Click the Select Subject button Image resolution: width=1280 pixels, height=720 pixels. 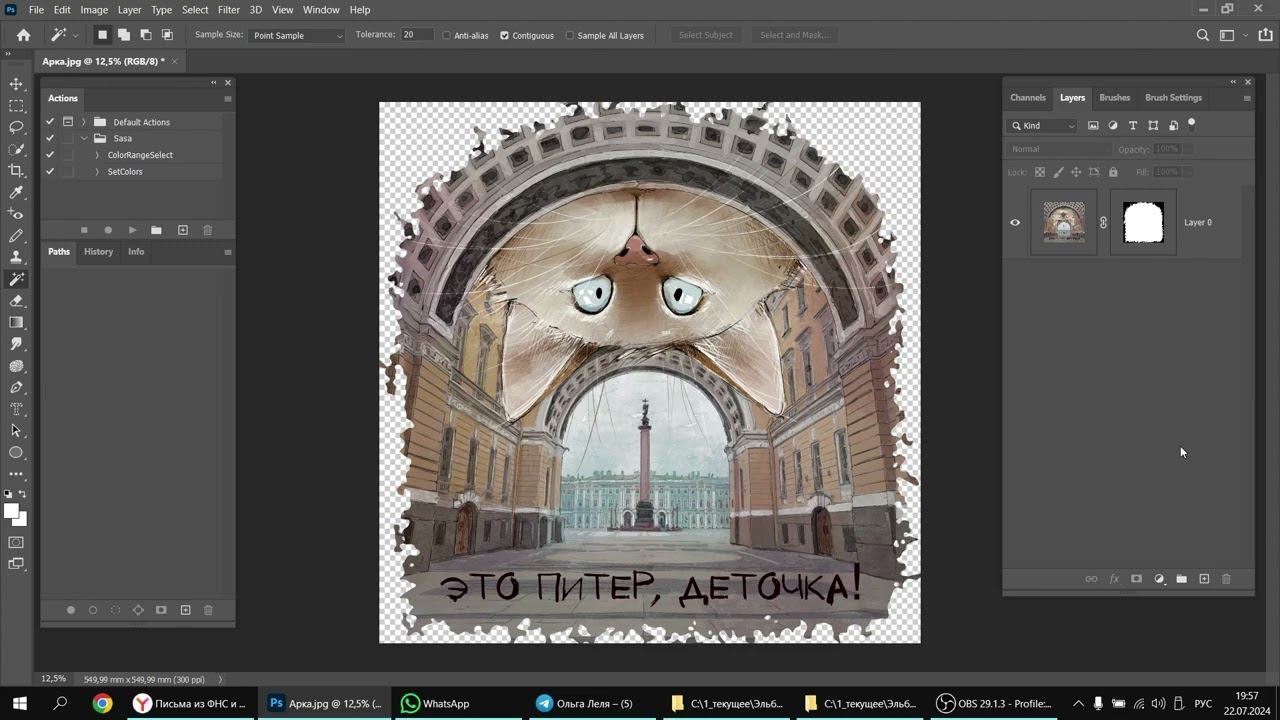[x=706, y=35]
